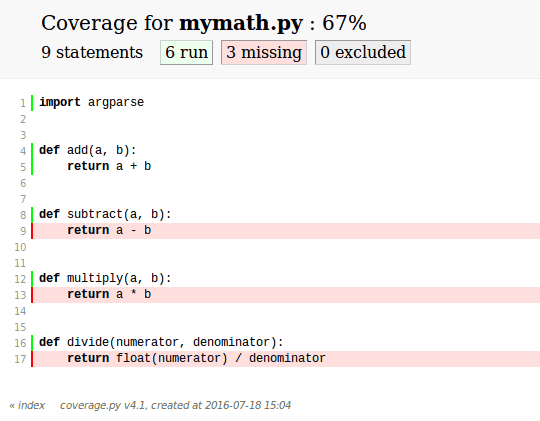
Task: Toggle the '3 missing' highlight filter
Action: pyautogui.click(x=264, y=52)
